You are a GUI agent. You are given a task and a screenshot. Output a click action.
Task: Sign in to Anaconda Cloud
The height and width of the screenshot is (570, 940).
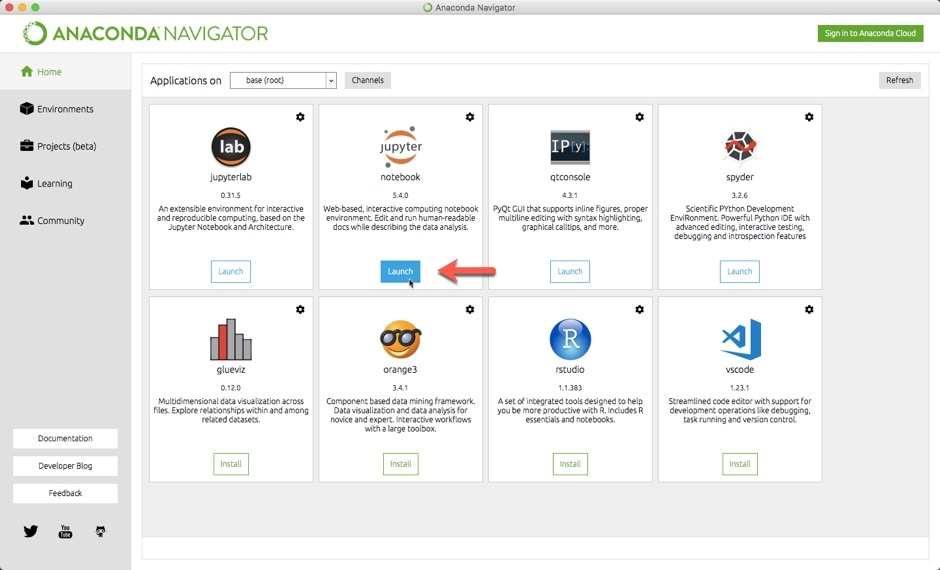869,33
